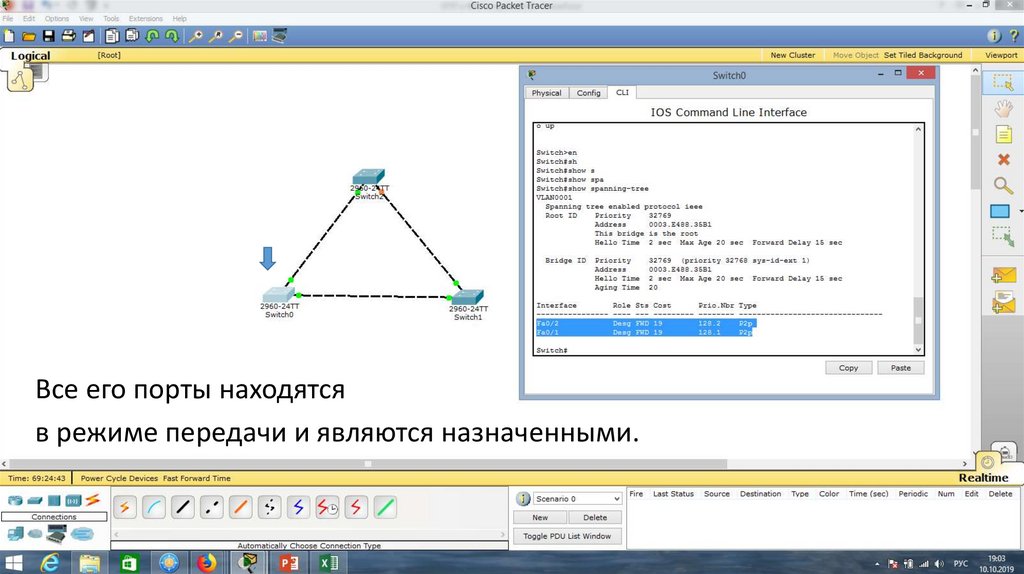Pick the light-blue console cable
This screenshot has height=574, width=1024.
pyautogui.click(x=153, y=507)
